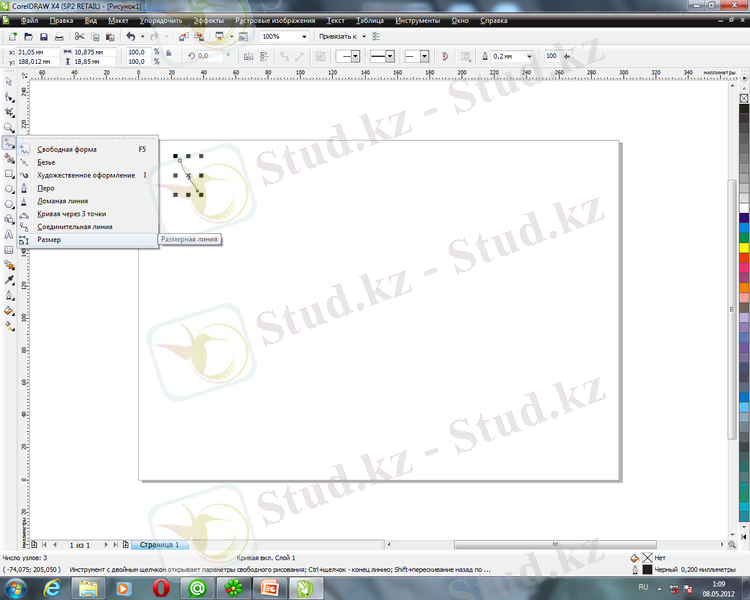The image size is (750, 600).
Task: Choose Перо from the flyout
Action: tap(88, 188)
